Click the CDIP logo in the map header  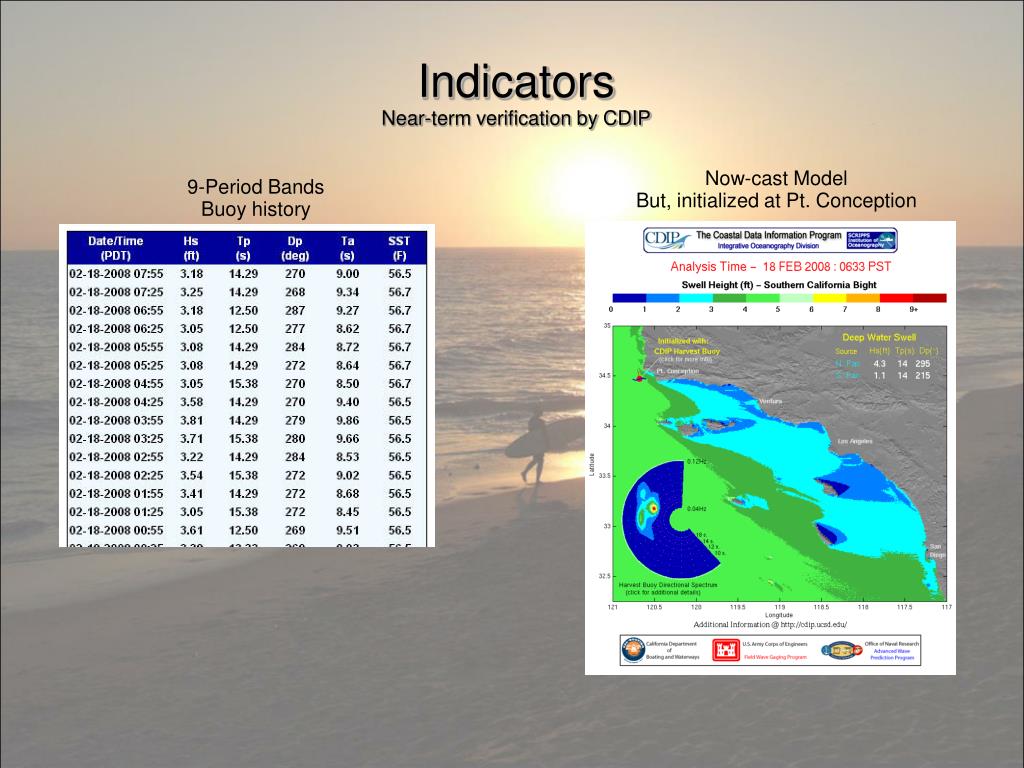coord(667,240)
